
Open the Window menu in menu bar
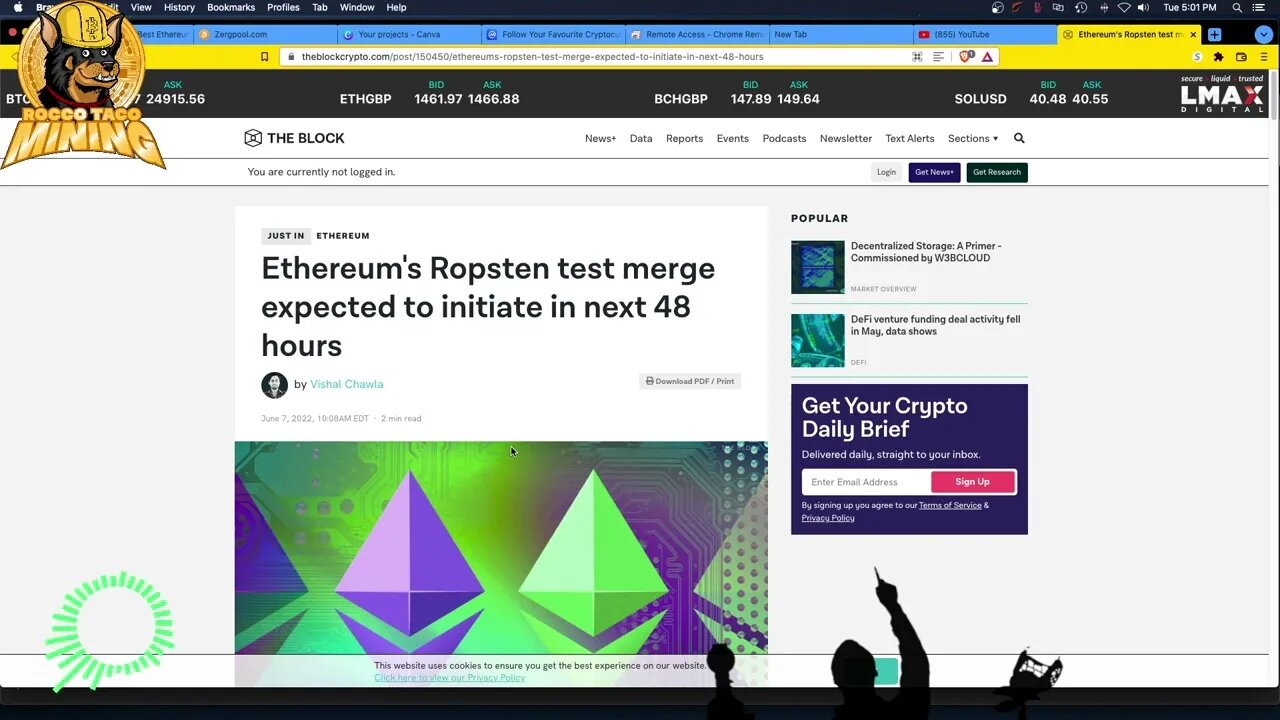tap(357, 7)
